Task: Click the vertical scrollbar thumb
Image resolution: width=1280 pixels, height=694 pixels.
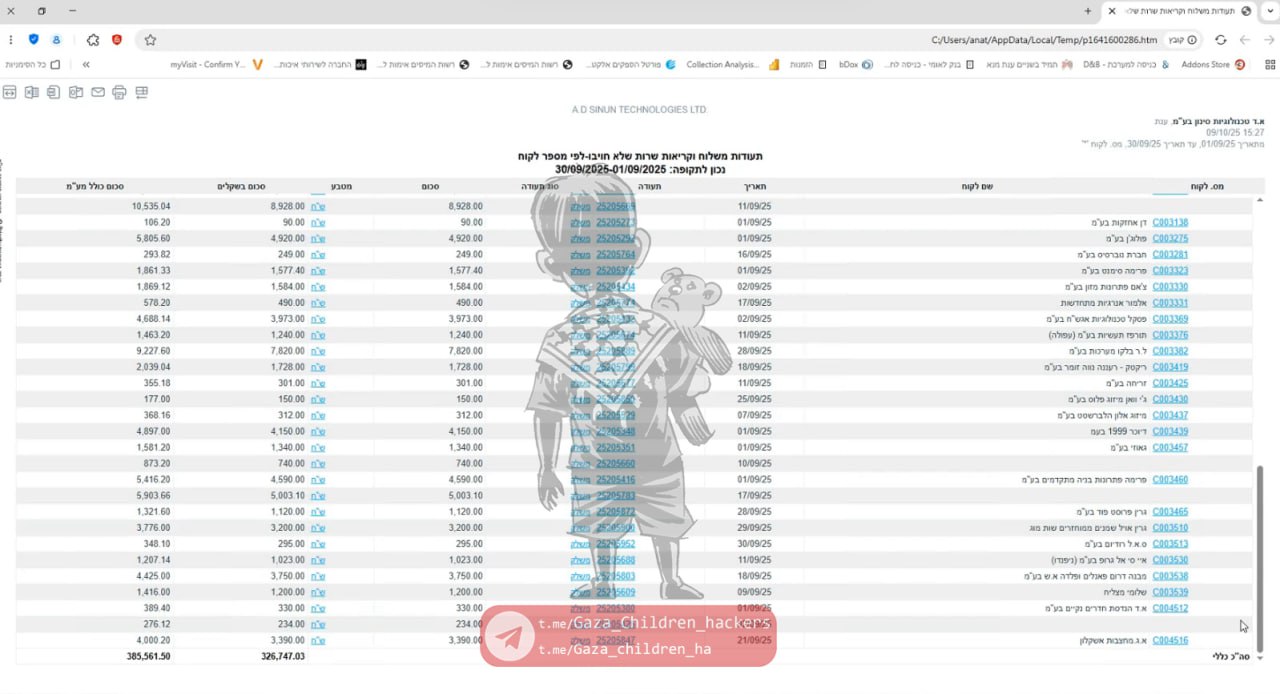Action: click(1260, 560)
